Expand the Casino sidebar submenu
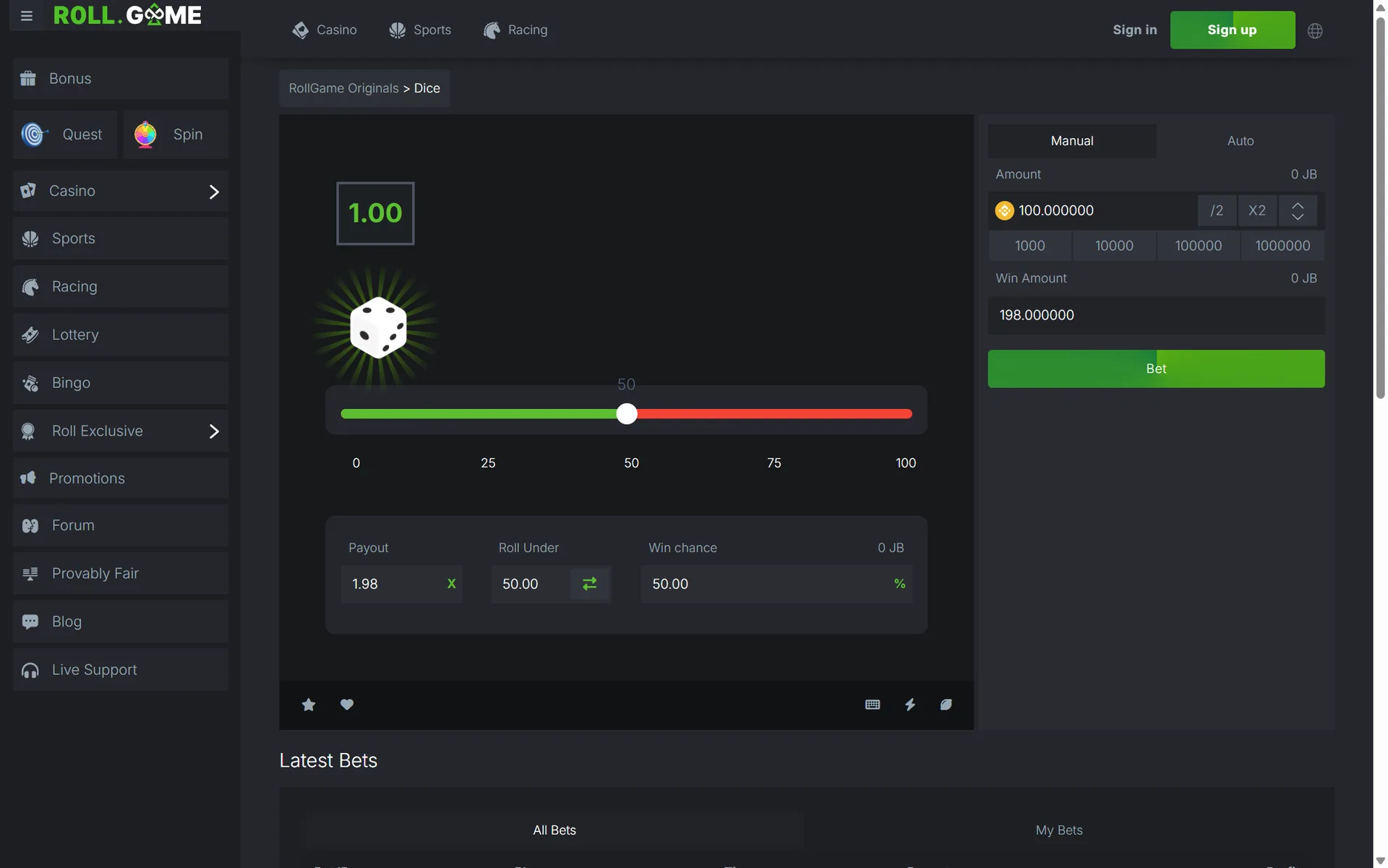This screenshot has height=868, width=1388. 214,192
